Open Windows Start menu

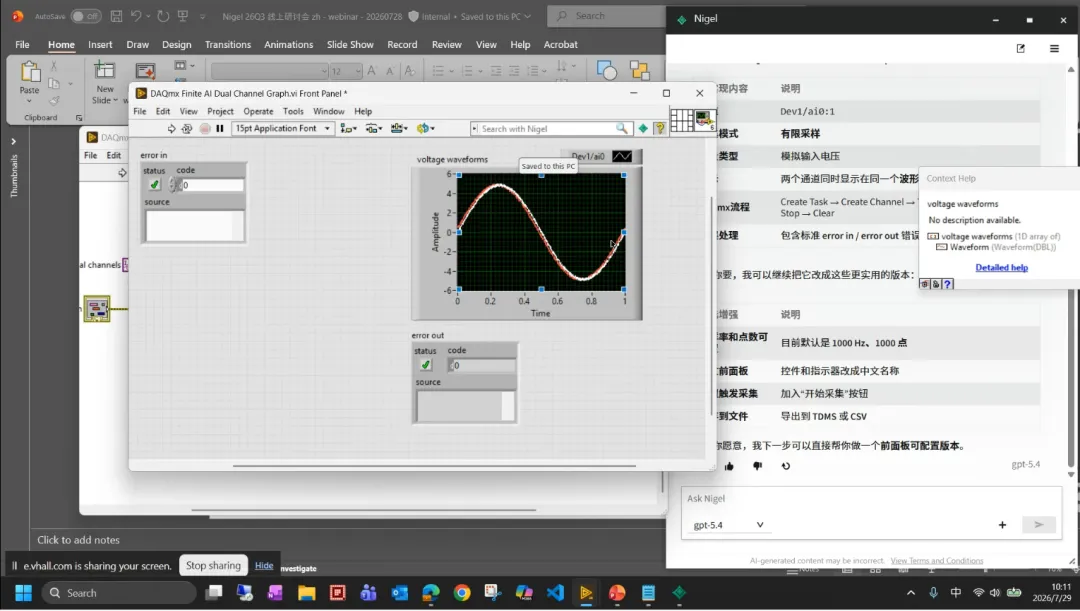click(23, 593)
